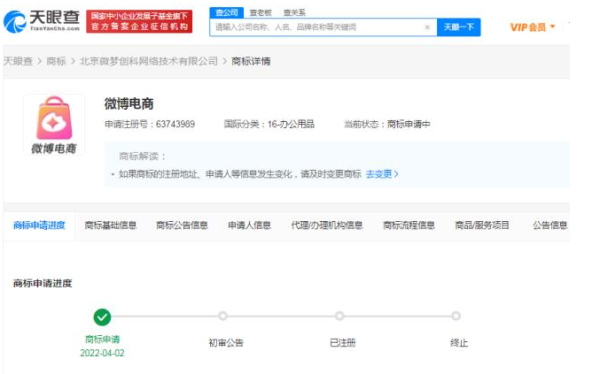Open 北京微梦创科网络技术有限公司 breadcrumb link

[148, 61]
